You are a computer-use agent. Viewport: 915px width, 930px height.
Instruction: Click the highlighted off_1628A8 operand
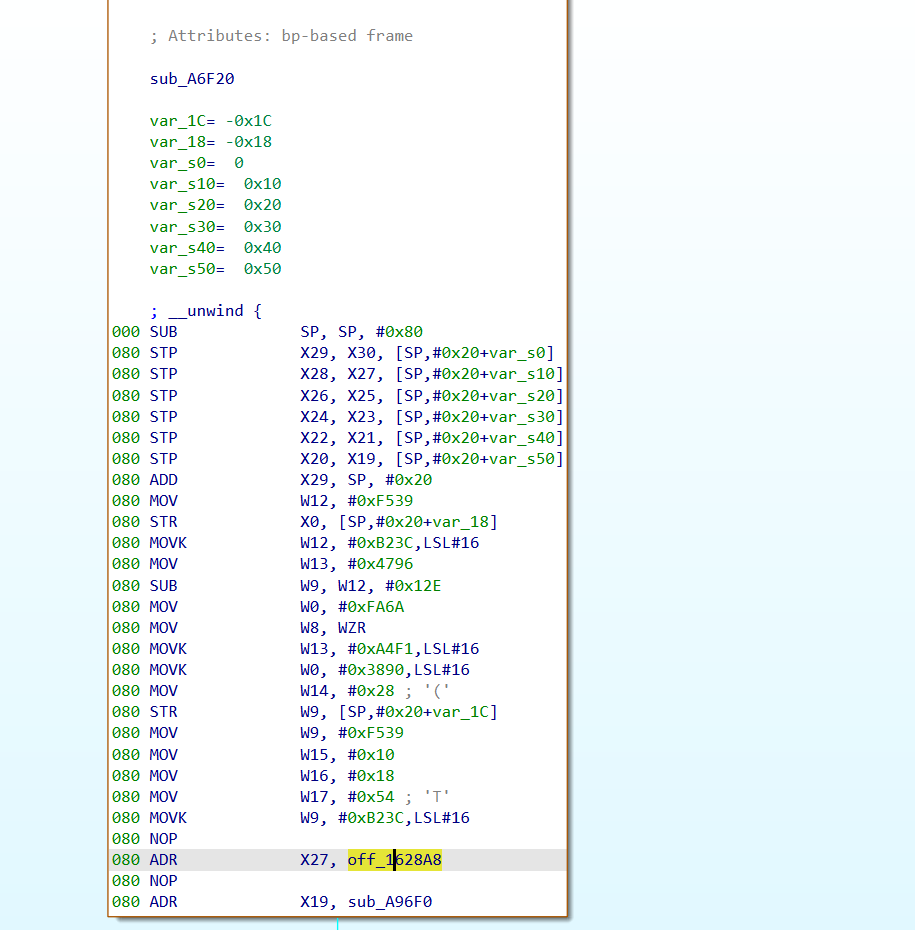coord(394,859)
